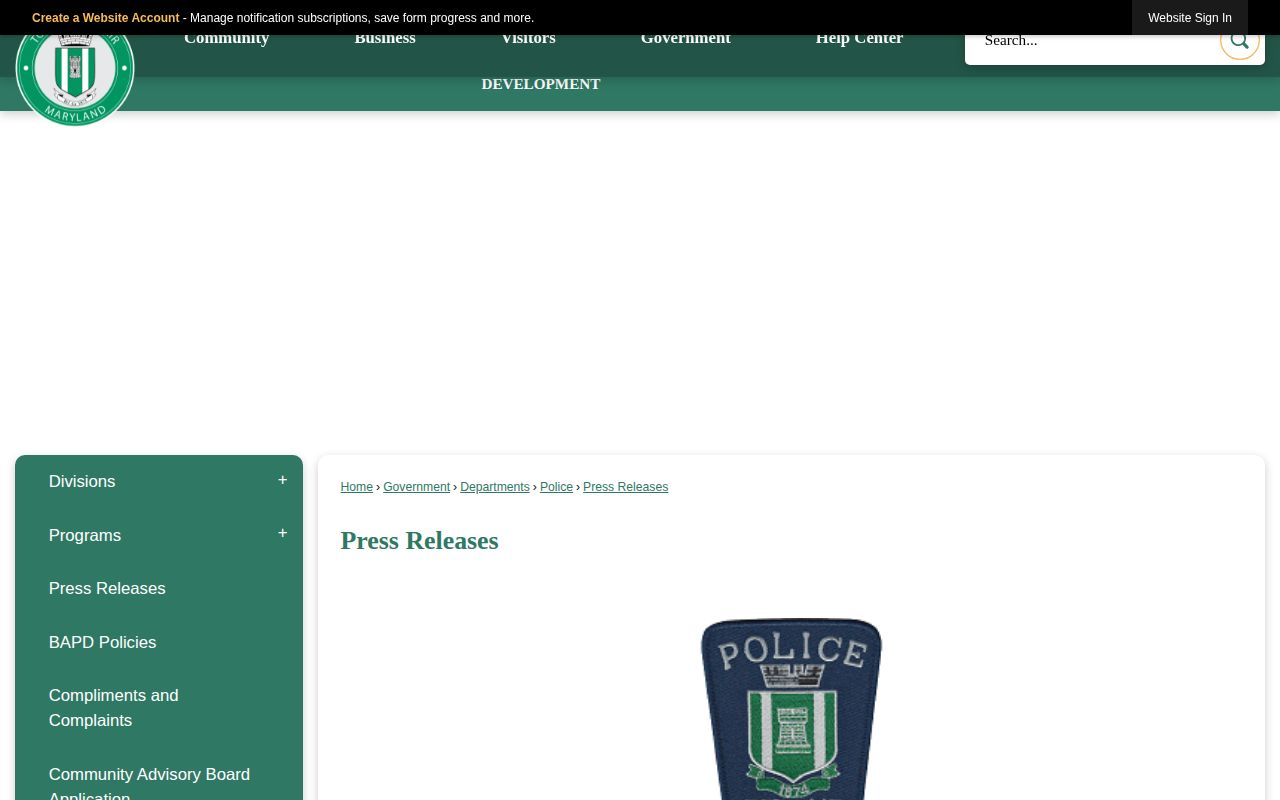Open the Help Center menu
This screenshot has height=800, width=1280.
tap(859, 40)
